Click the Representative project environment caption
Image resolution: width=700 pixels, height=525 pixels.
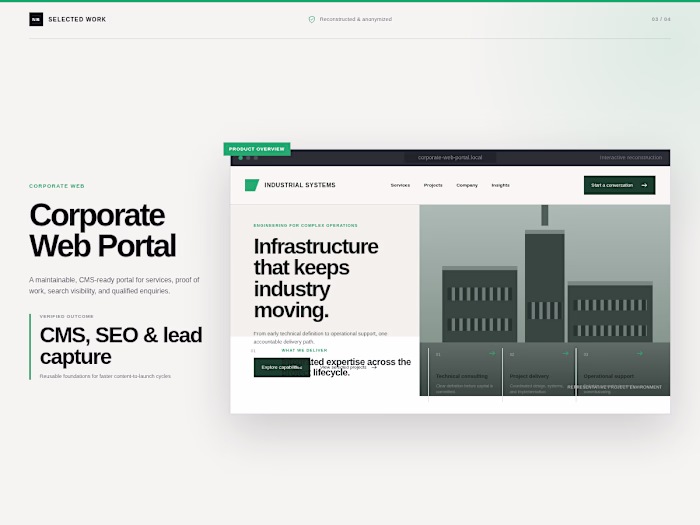coord(615,387)
